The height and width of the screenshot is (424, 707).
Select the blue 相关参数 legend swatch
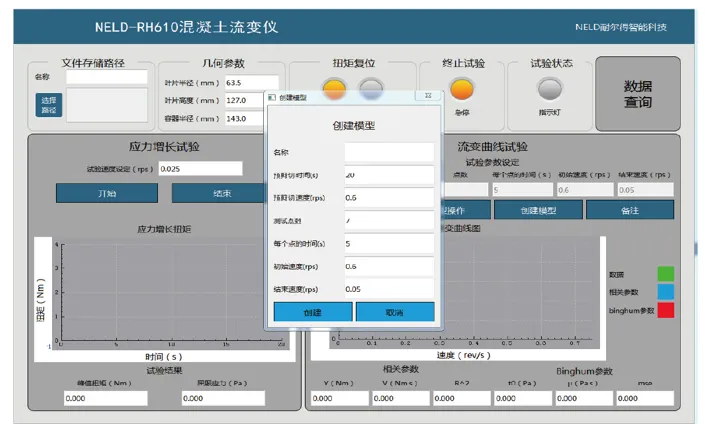(665, 291)
